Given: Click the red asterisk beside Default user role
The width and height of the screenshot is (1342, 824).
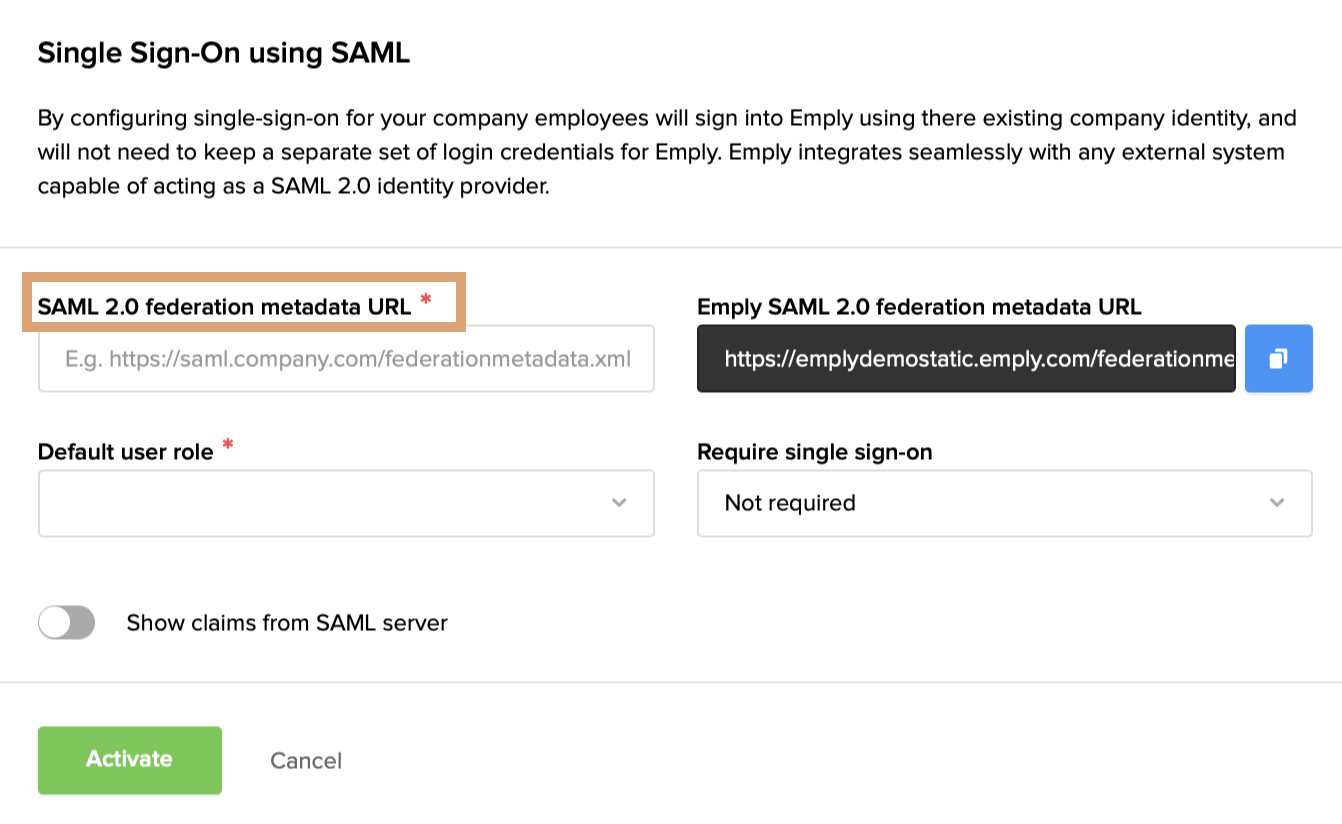Looking at the screenshot, I should click(228, 446).
